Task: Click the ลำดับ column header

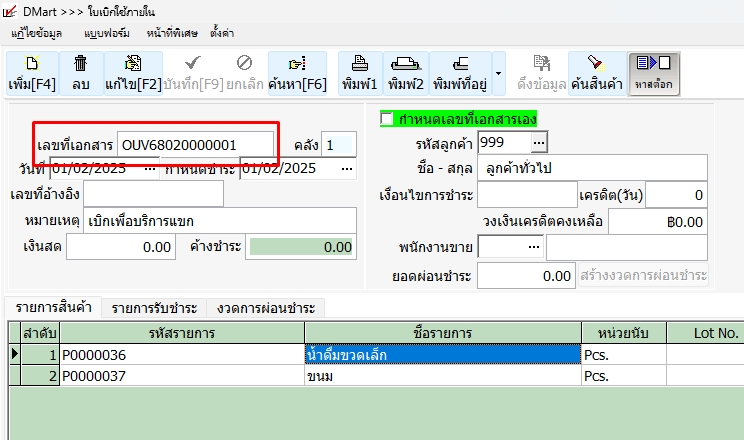Action: pos(40,333)
